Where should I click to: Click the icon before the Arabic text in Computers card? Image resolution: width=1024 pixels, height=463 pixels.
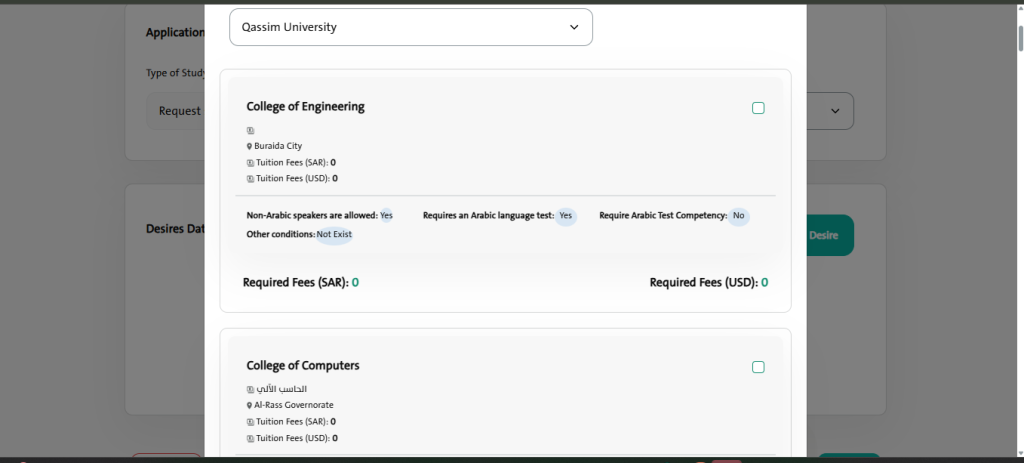(x=250, y=389)
